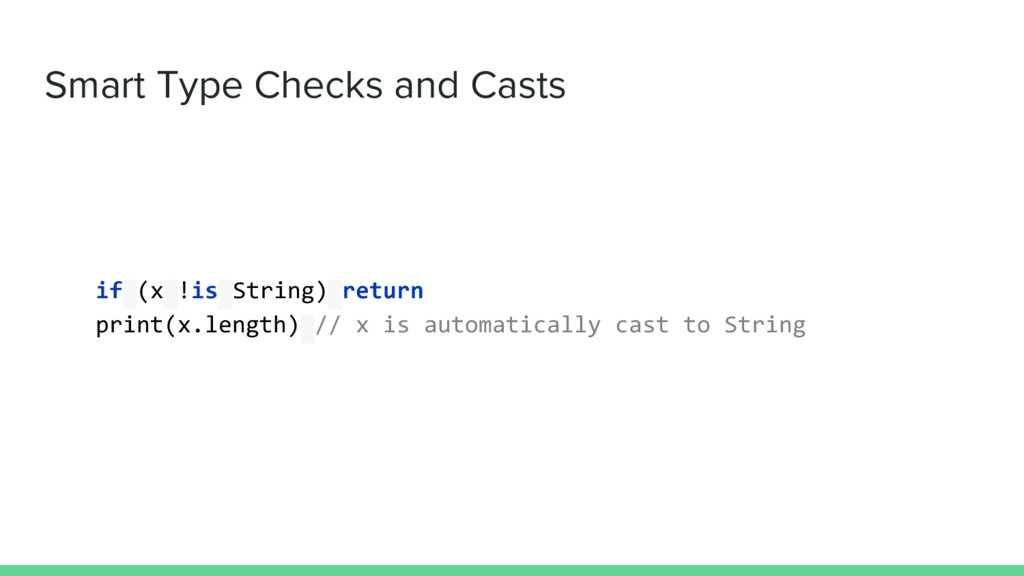The image size is (1024, 576).
Task: Click the gray 'x' starting the comment
Action: tap(362, 326)
